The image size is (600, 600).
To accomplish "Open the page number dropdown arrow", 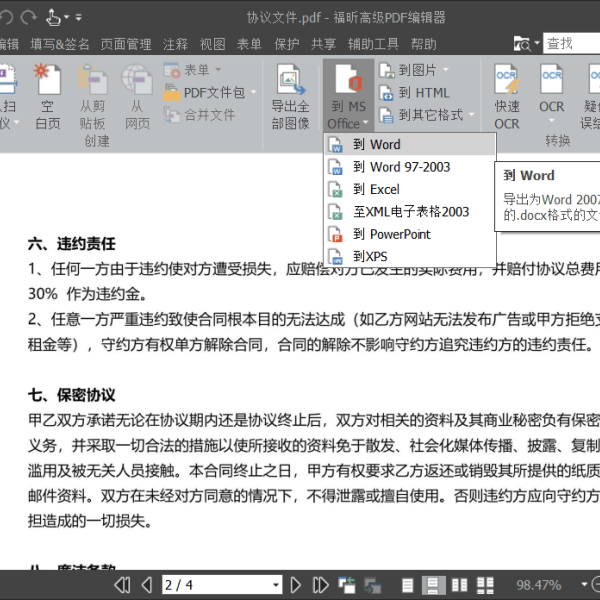I will coord(276,585).
